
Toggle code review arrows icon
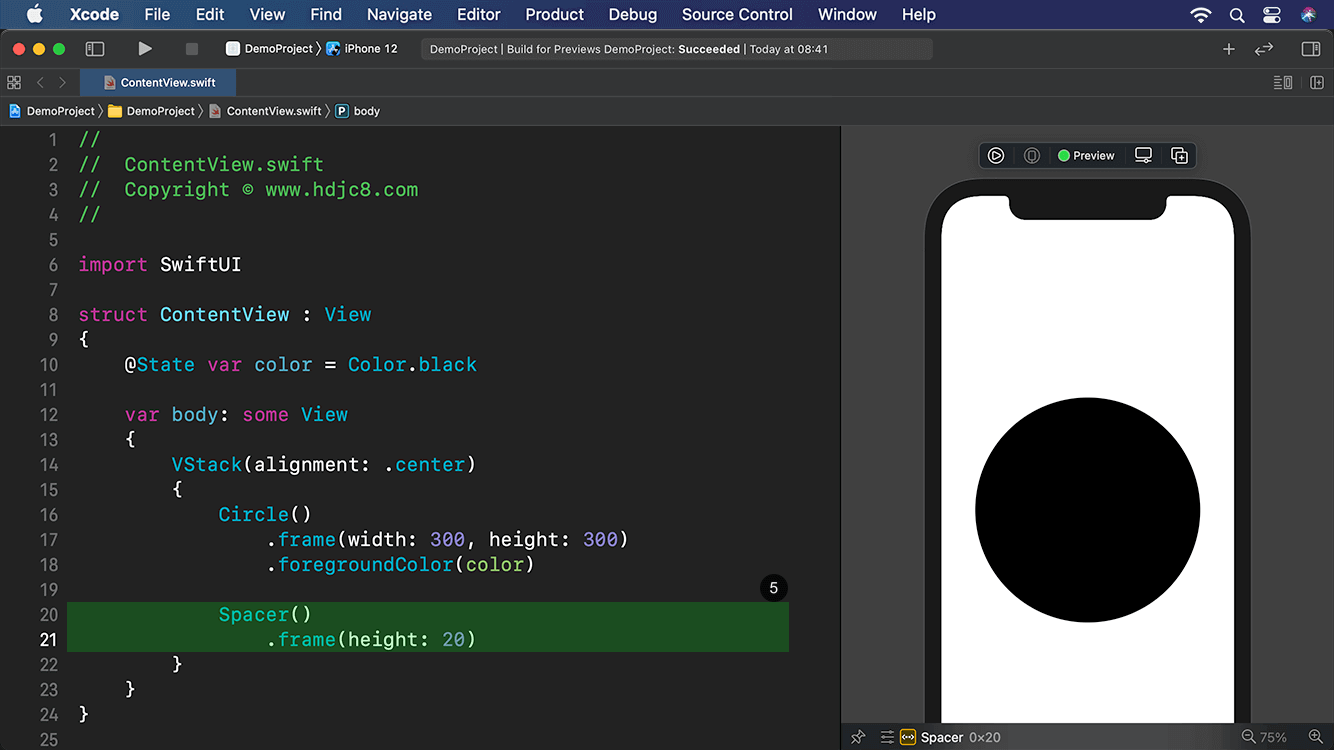point(1264,48)
